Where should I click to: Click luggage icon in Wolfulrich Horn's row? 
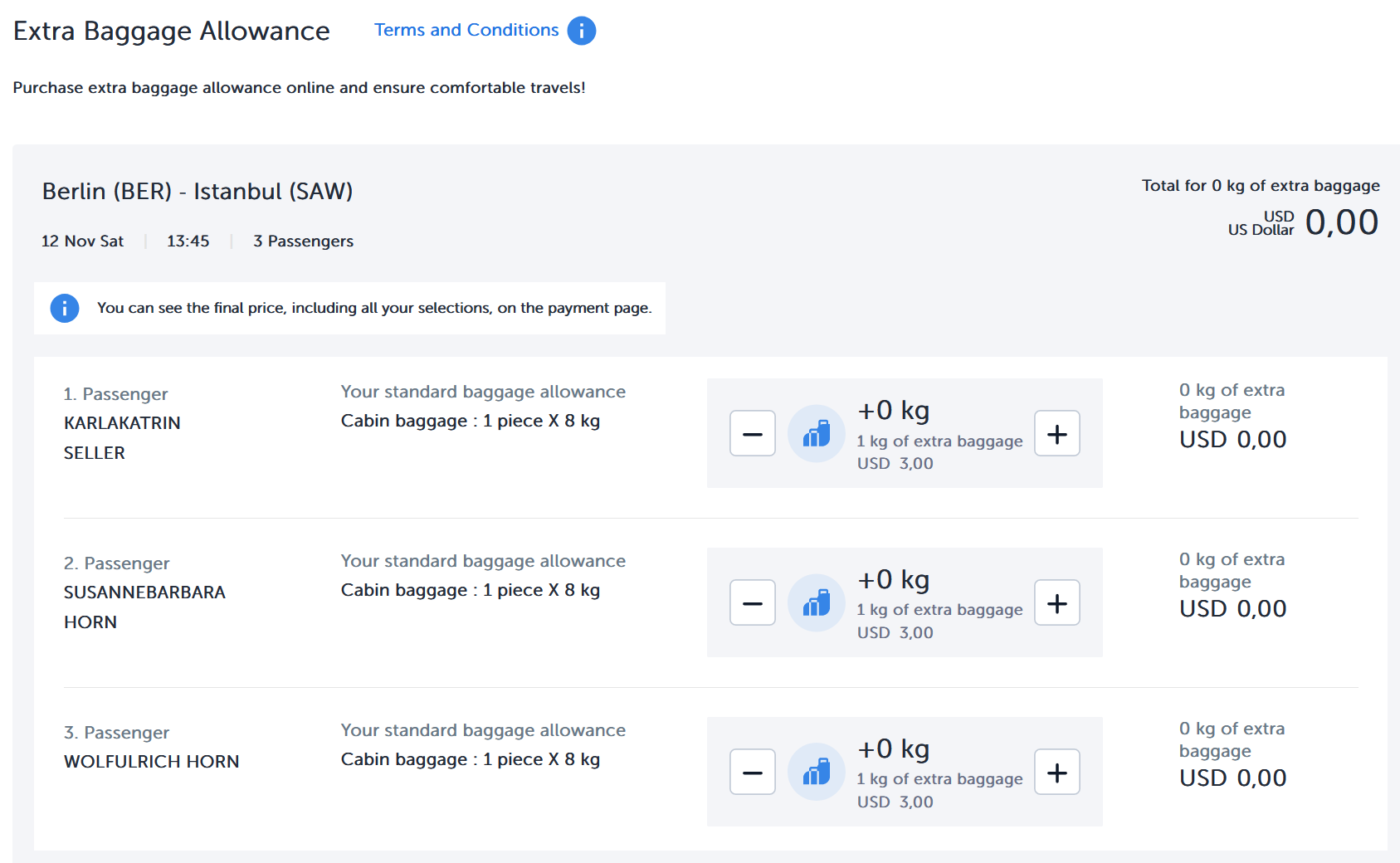(x=816, y=772)
